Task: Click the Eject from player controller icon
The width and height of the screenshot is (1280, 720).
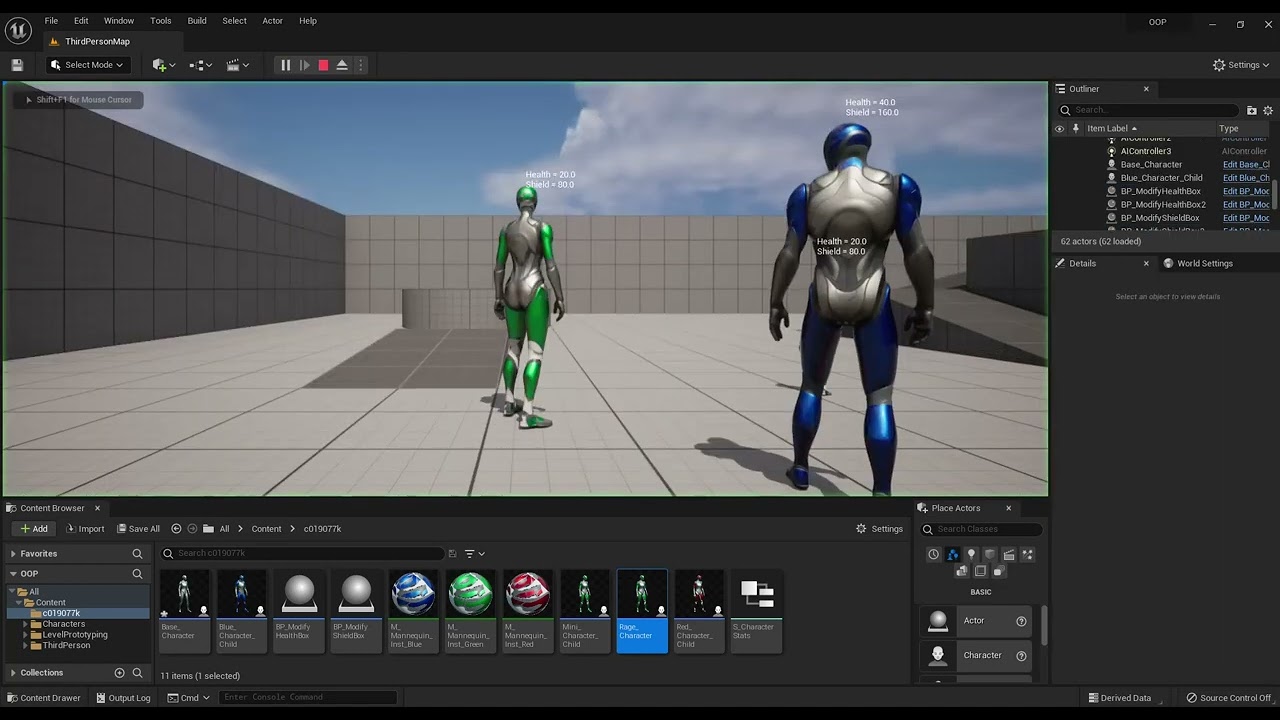Action: click(342, 65)
